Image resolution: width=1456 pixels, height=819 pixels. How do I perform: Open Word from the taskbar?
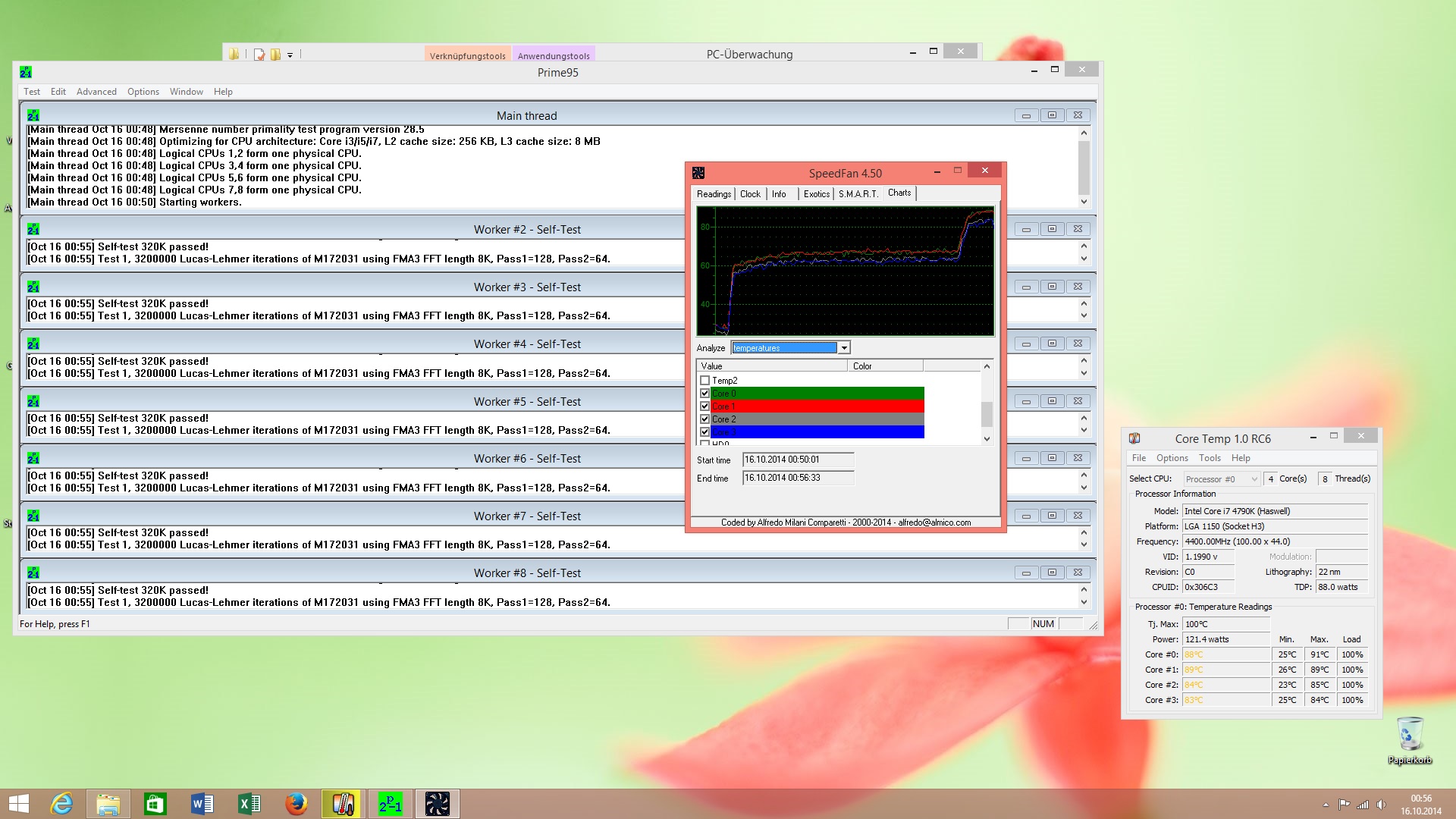pyautogui.click(x=202, y=804)
